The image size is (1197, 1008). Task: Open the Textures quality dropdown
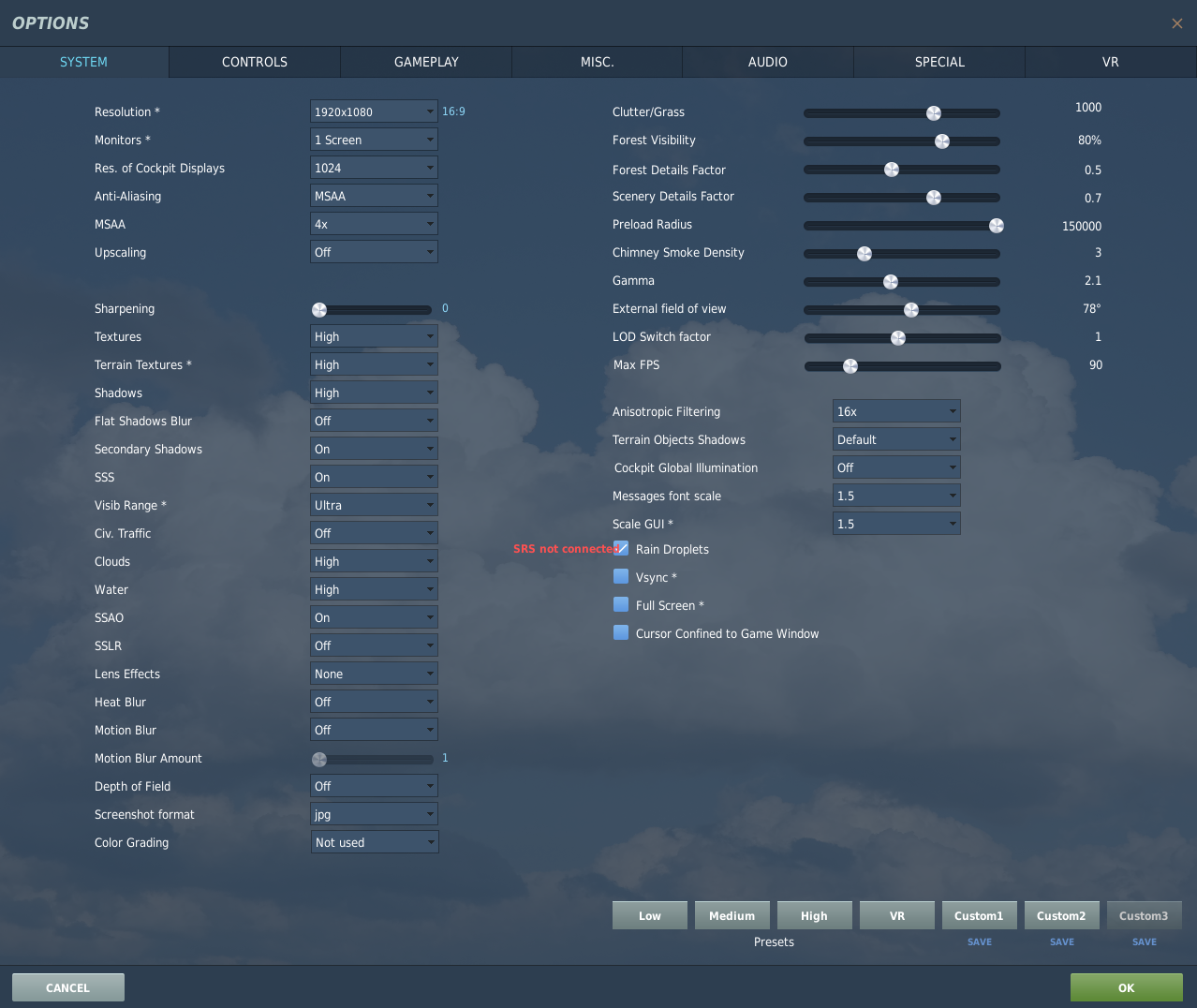click(374, 336)
